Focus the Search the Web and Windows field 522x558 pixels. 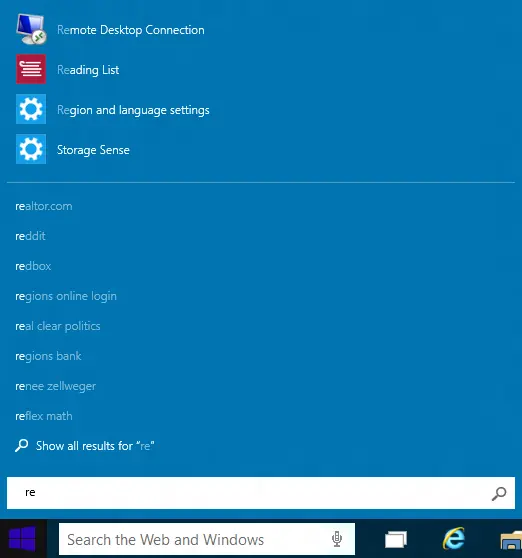[207, 539]
